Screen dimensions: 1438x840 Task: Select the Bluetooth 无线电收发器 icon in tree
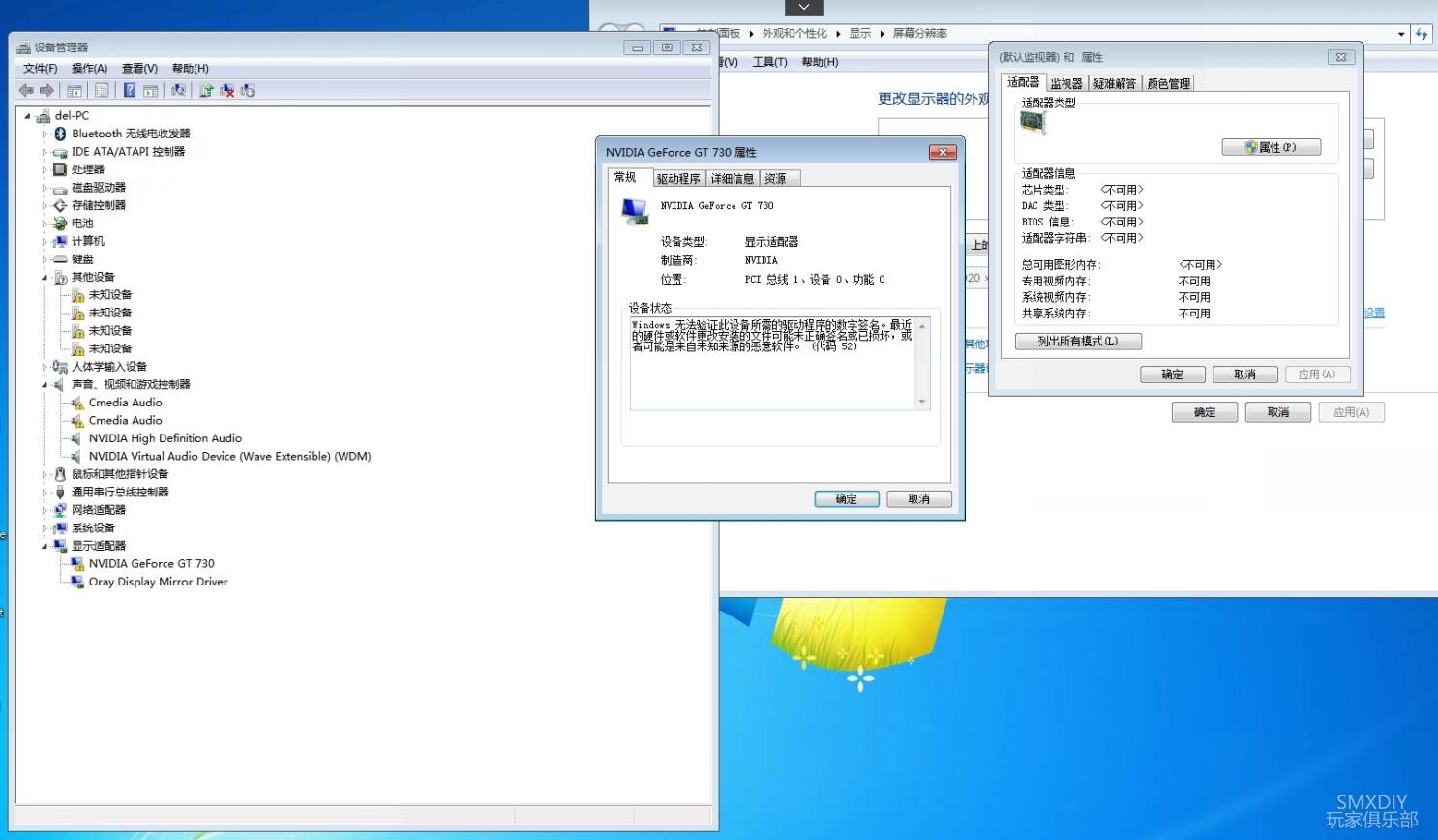coord(60,134)
